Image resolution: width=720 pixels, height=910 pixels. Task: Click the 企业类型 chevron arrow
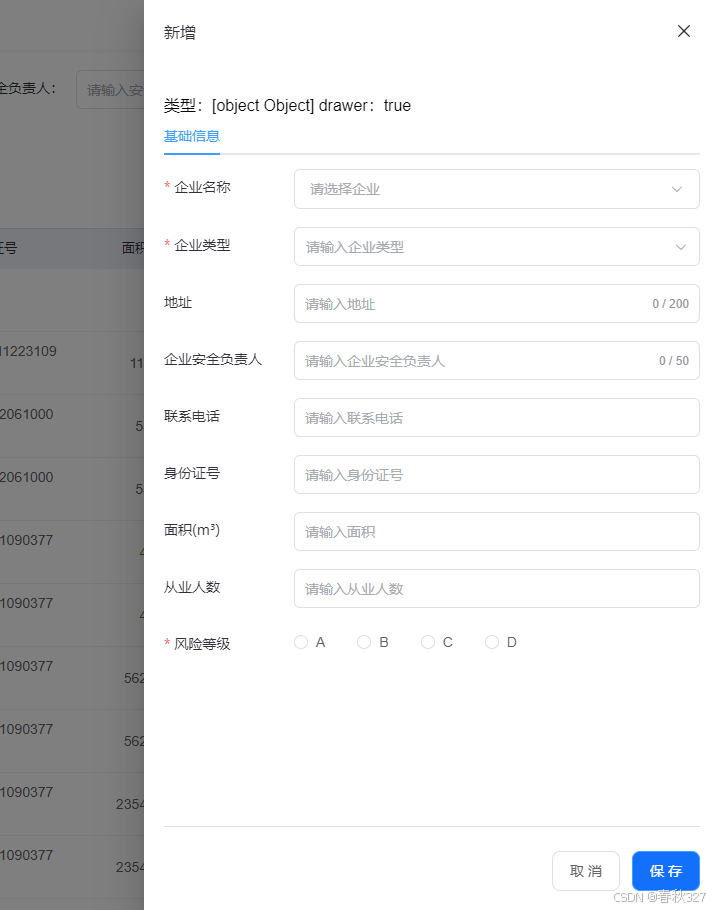point(680,247)
